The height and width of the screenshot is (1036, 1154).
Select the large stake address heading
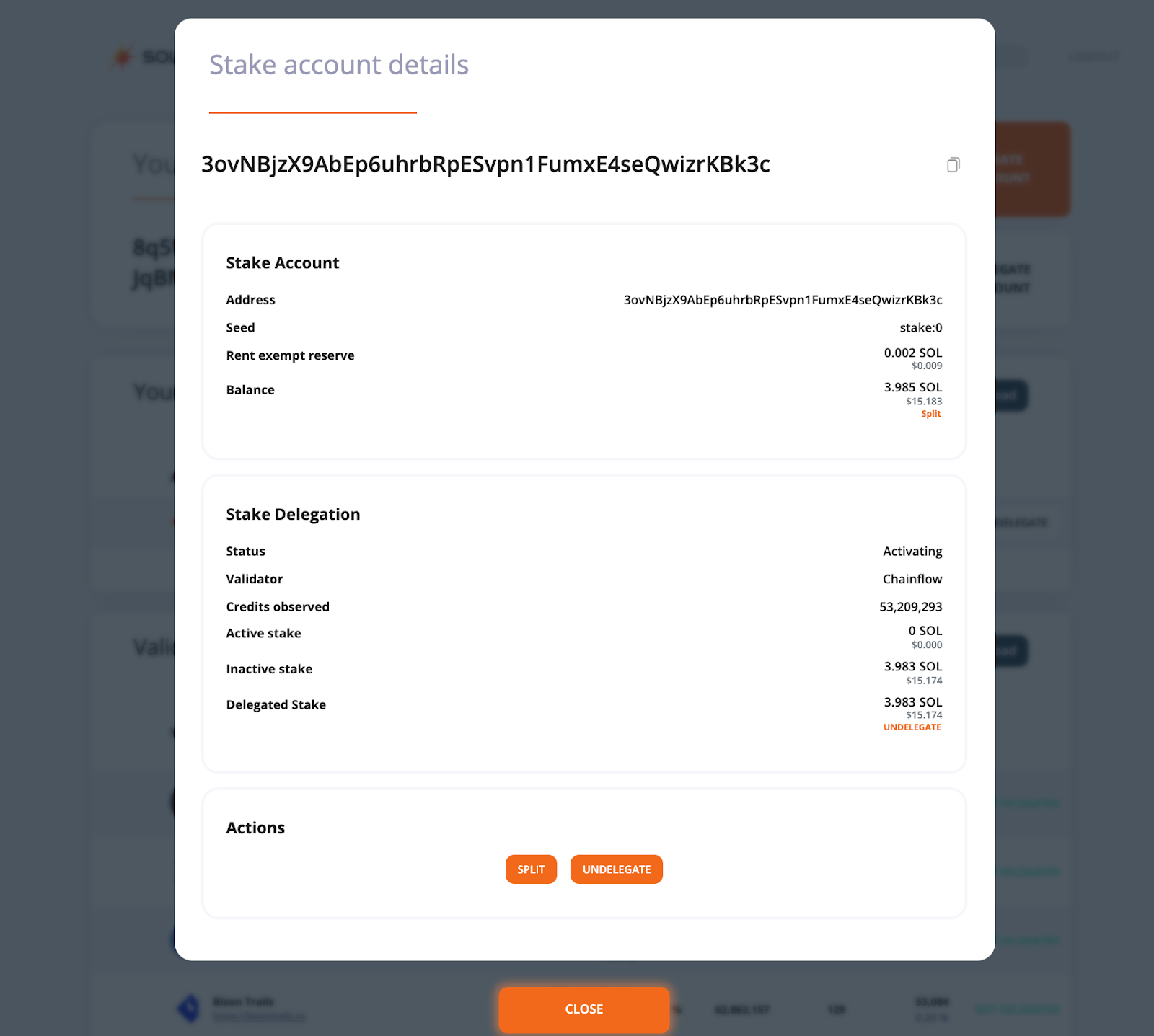click(485, 164)
